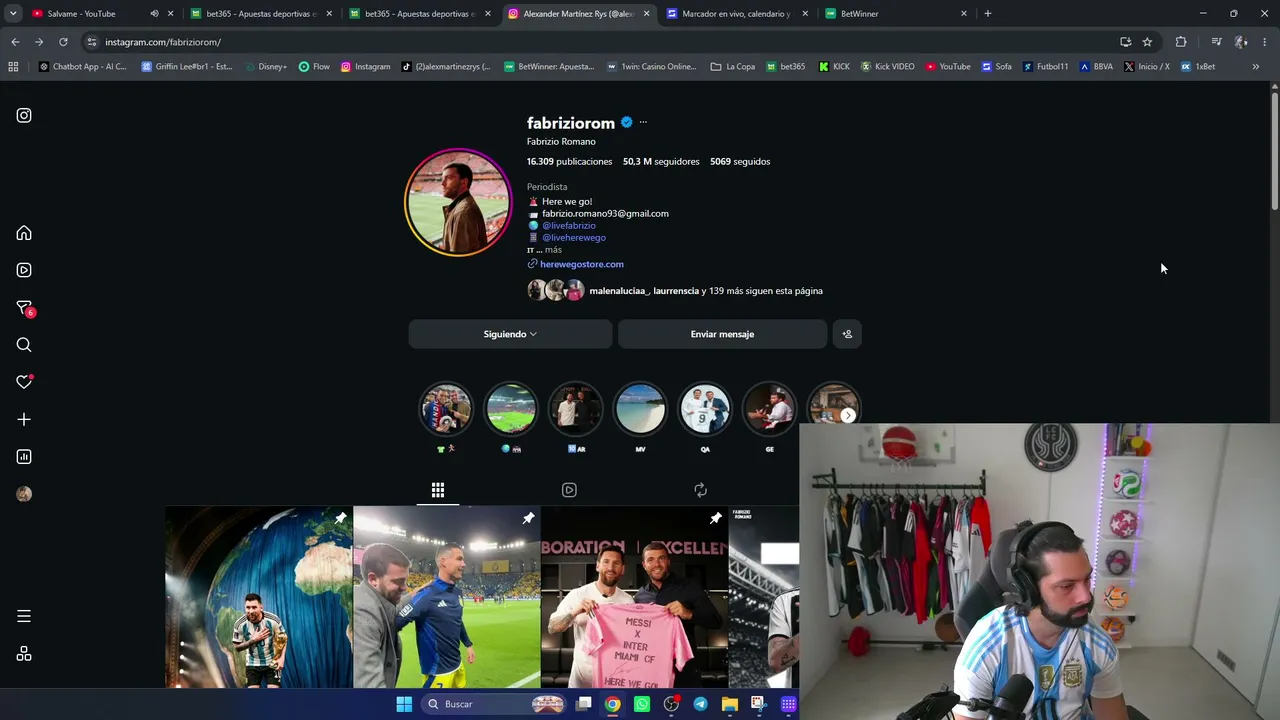Open WhatsApp from the taskbar
The height and width of the screenshot is (720, 1280).
pyautogui.click(x=642, y=704)
